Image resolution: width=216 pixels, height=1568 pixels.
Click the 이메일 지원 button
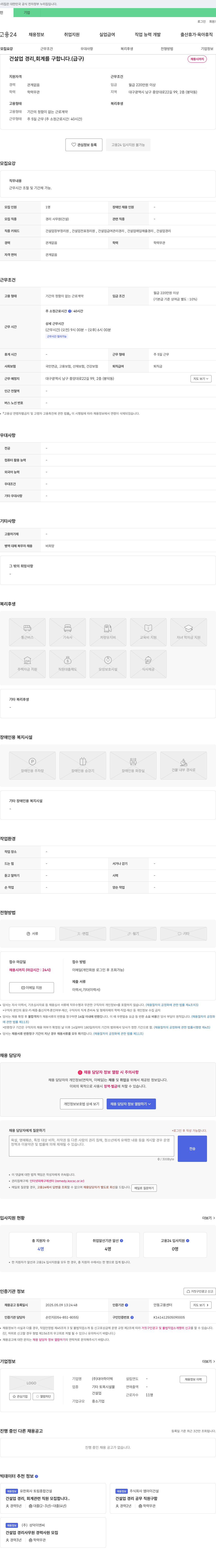[32, 987]
